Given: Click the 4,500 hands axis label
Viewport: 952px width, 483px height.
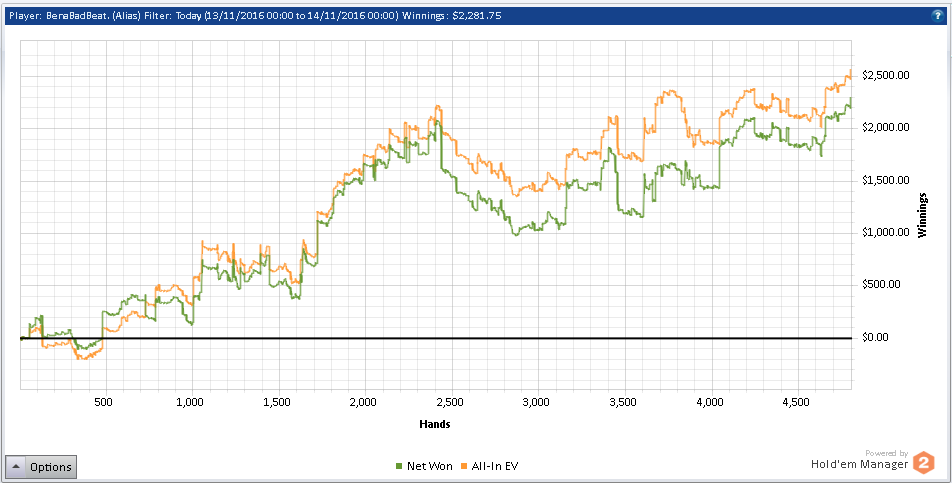Looking at the screenshot, I should (798, 402).
